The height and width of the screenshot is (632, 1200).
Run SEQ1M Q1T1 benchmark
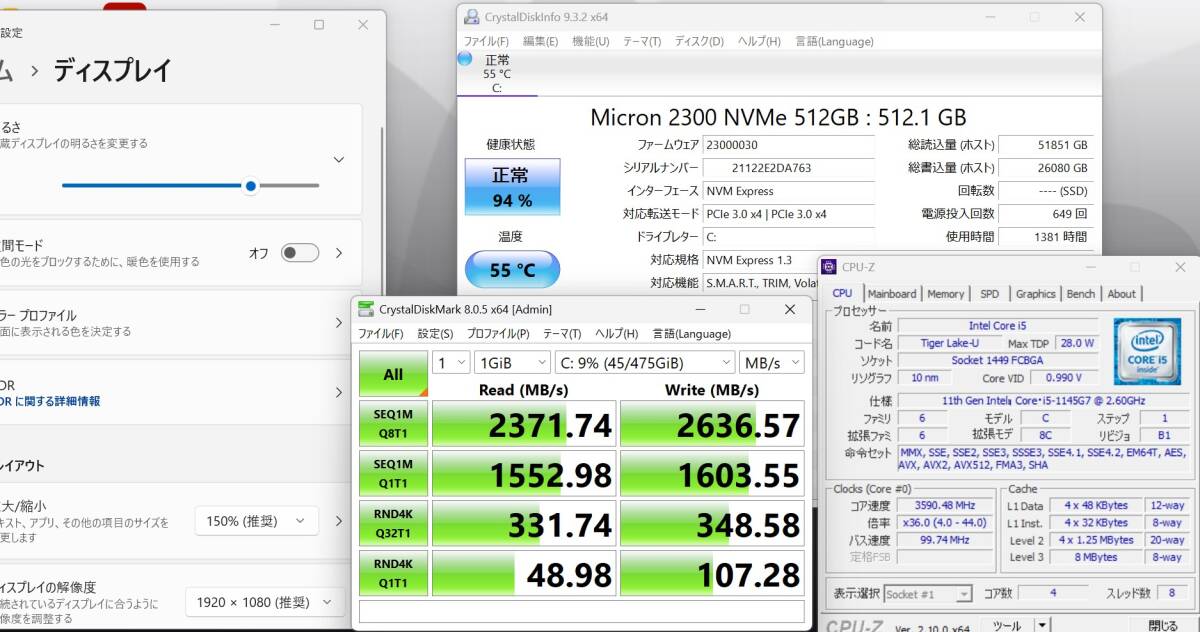click(x=393, y=473)
